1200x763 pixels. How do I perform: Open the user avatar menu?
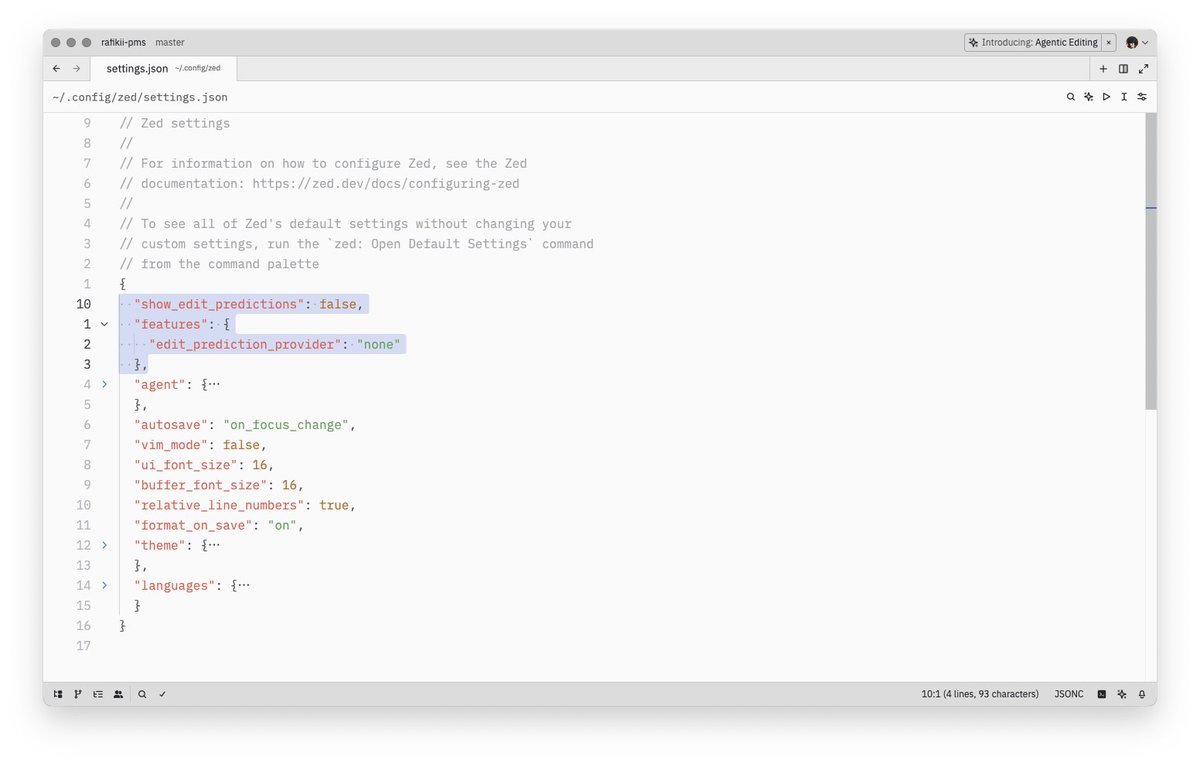point(1137,43)
